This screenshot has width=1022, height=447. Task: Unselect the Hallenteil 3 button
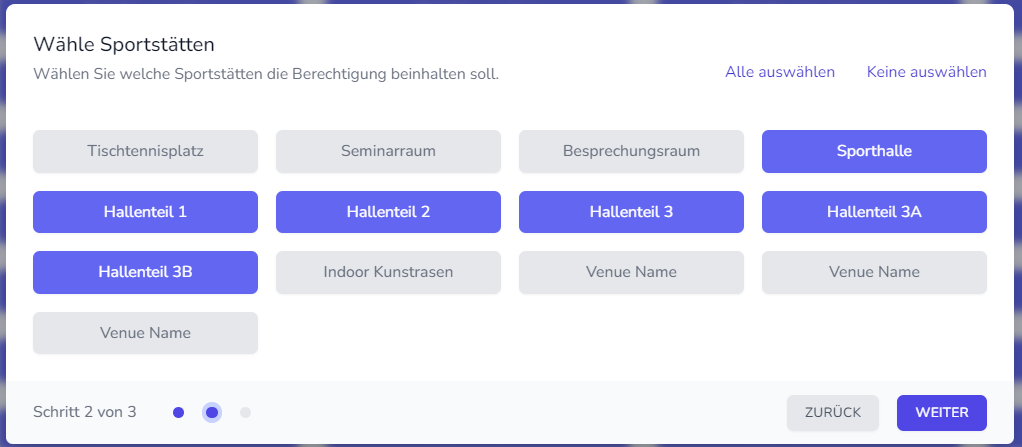point(631,212)
